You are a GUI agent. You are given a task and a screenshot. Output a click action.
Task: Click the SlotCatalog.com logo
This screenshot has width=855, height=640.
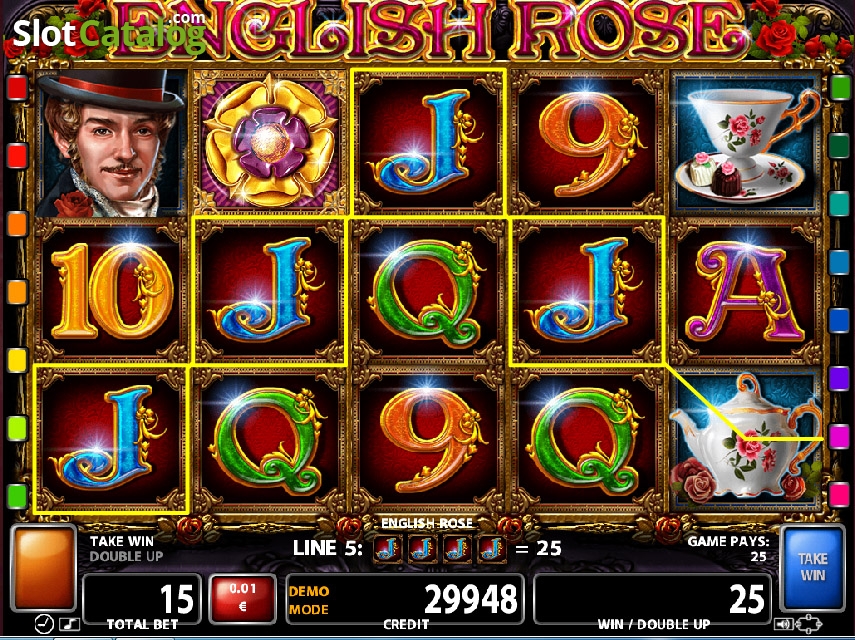(109, 32)
